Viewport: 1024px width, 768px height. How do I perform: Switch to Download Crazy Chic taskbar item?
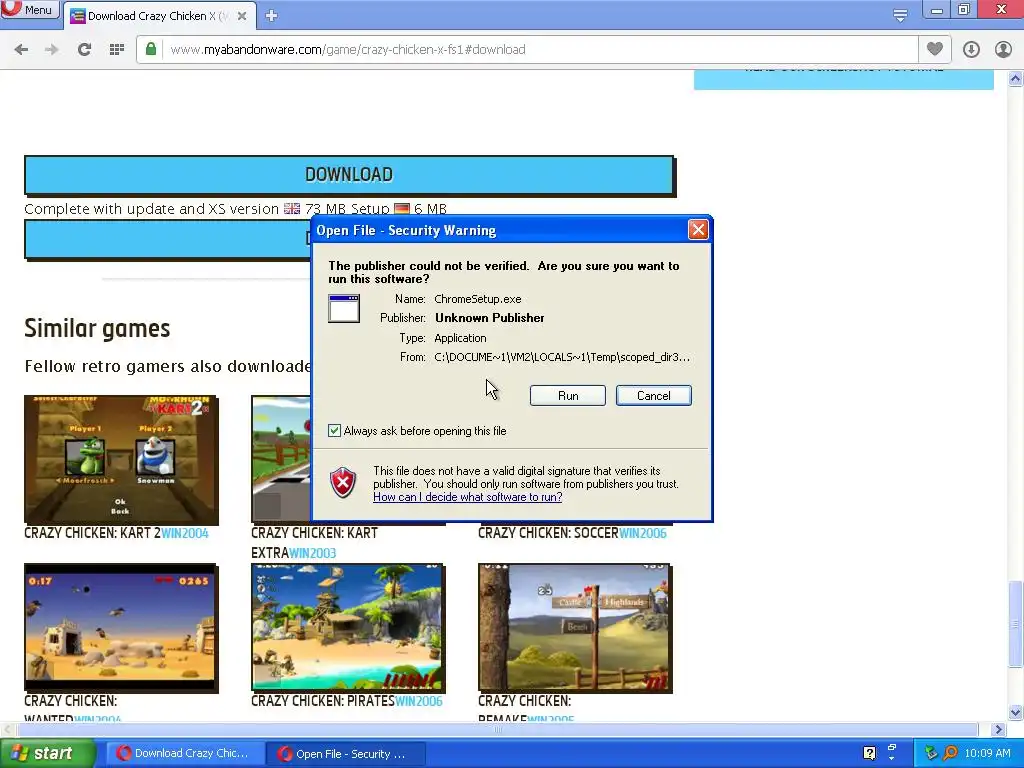click(185, 753)
